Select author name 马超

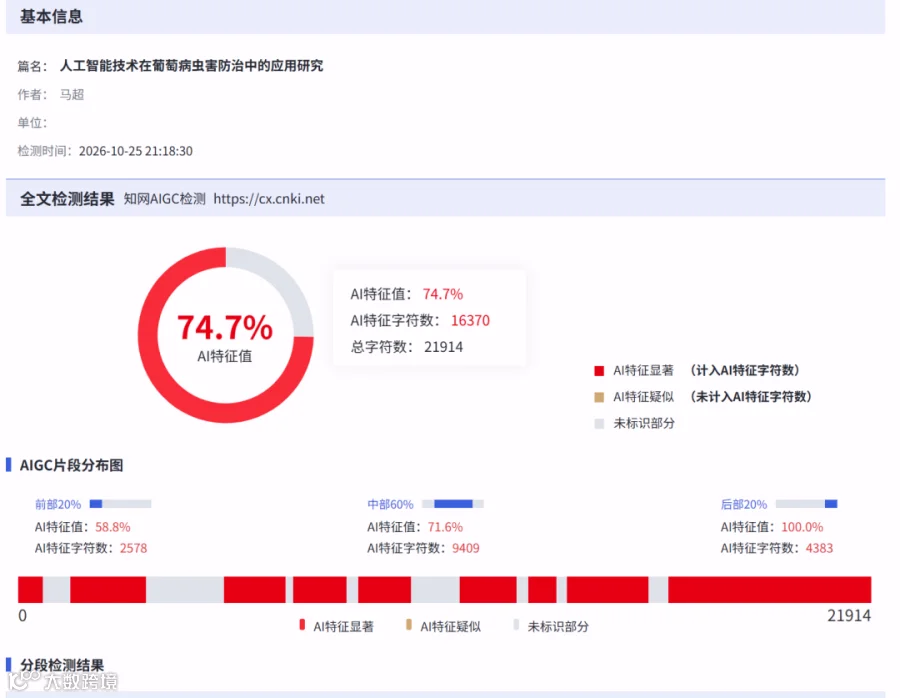[72, 94]
